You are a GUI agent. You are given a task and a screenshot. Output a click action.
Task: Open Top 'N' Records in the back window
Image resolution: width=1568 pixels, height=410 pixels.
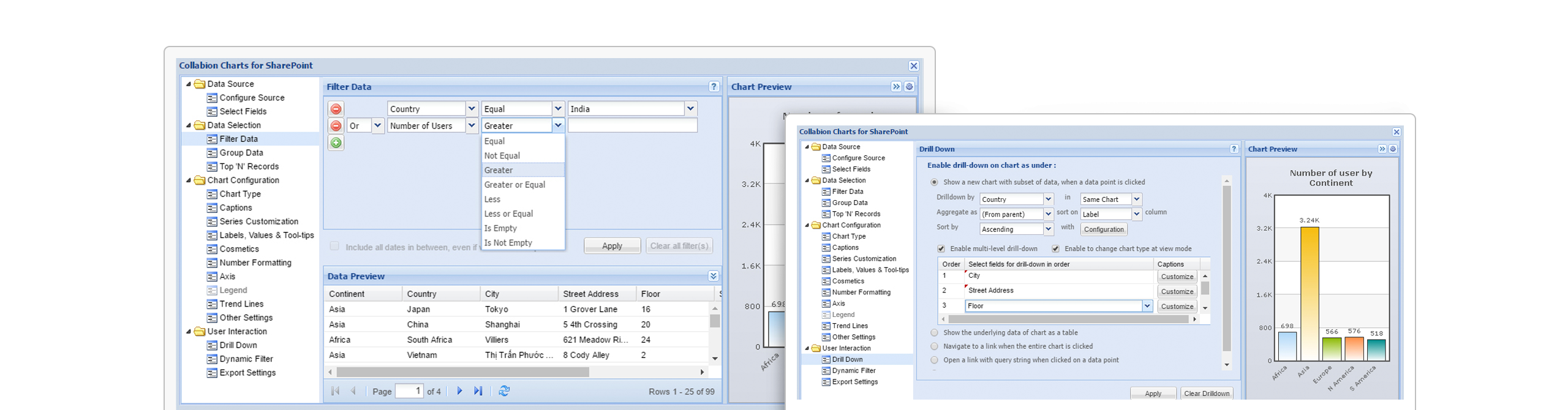[249, 166]
